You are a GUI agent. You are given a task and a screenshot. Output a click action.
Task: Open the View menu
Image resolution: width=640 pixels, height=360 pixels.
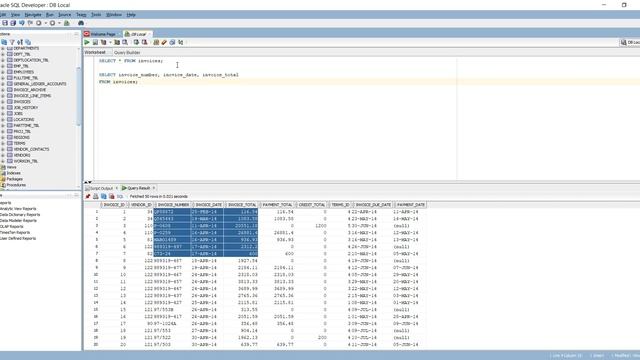click(x=15, y=15)
